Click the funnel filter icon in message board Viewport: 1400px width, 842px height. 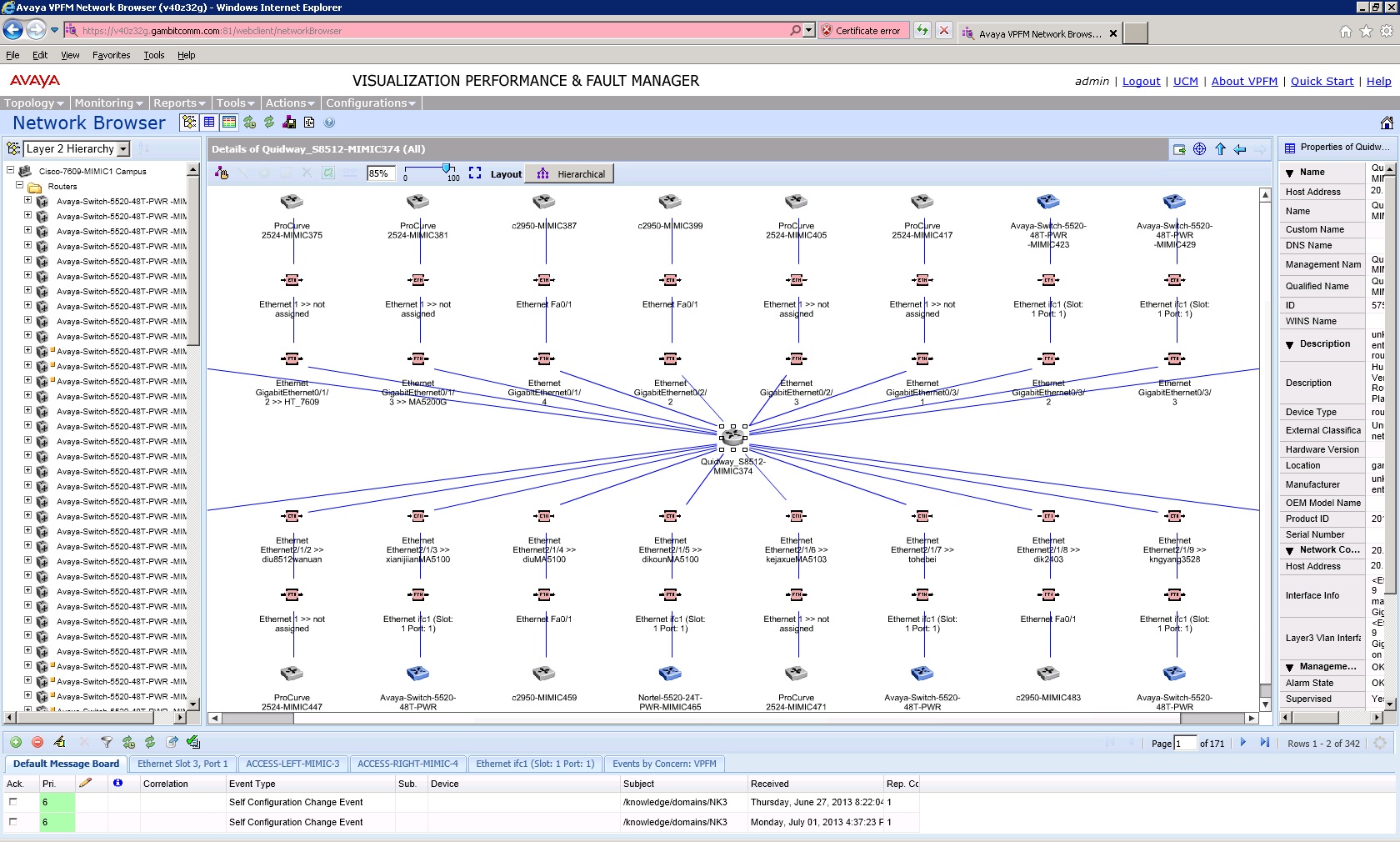tap(107, 742)
